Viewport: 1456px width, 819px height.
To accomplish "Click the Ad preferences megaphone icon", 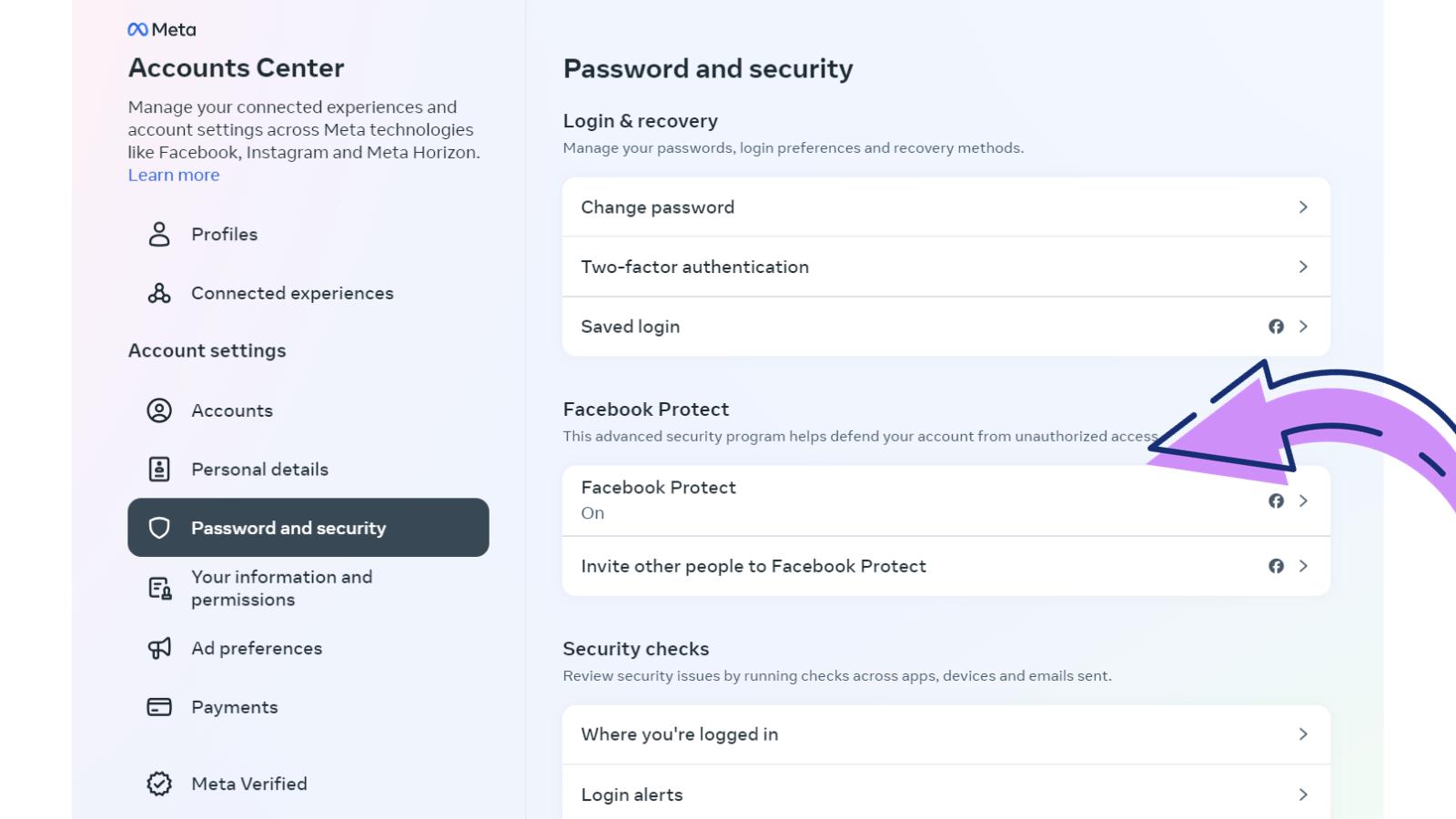I will 159,648.
